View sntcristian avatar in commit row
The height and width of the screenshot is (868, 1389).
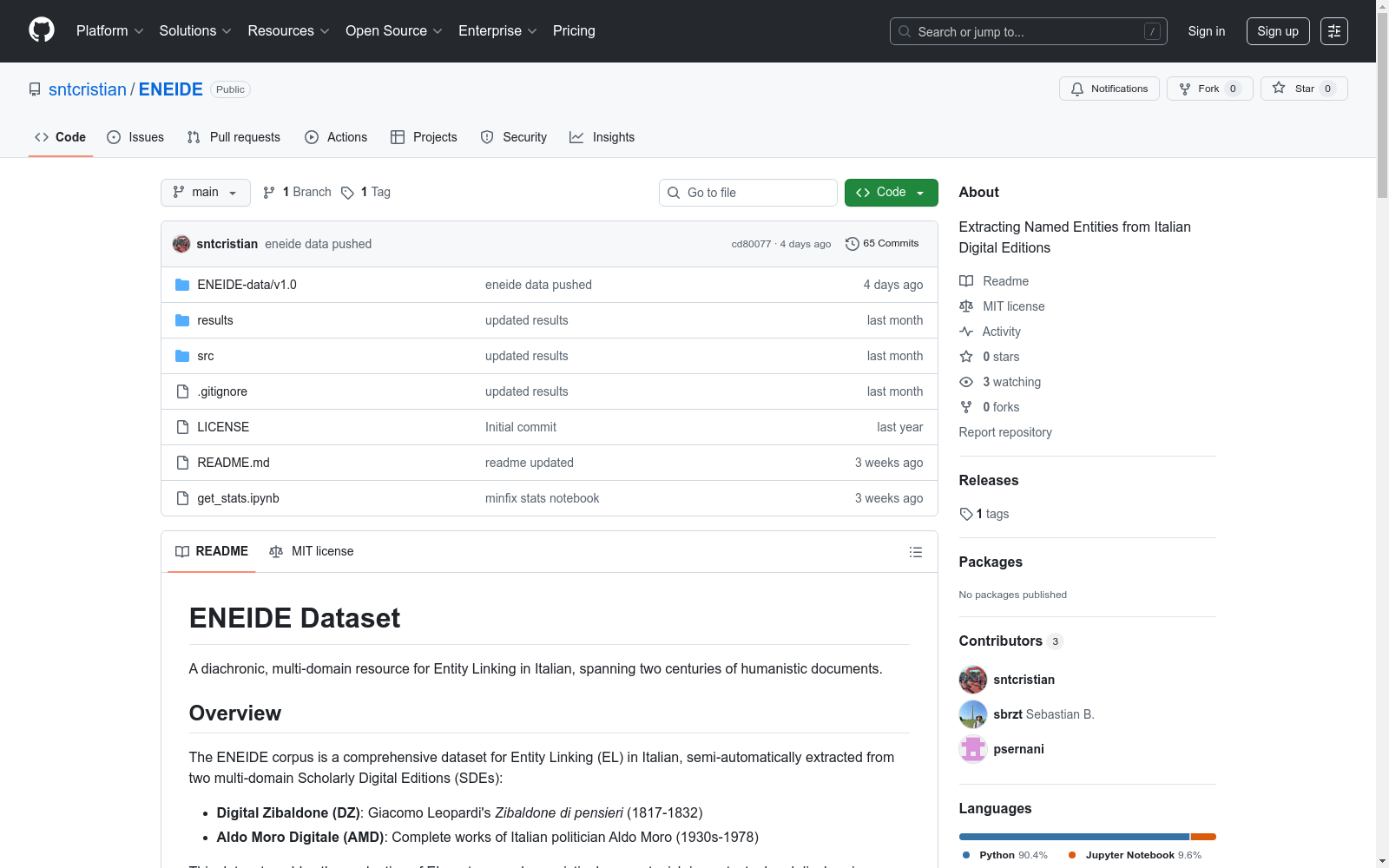[181, 244]
